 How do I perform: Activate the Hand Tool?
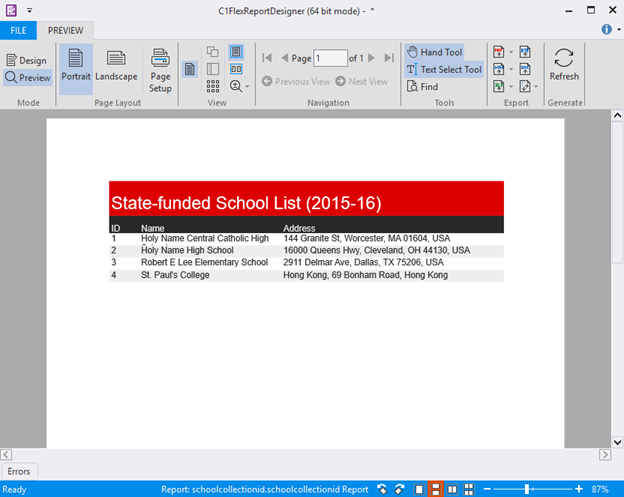(x=435, y=52)
